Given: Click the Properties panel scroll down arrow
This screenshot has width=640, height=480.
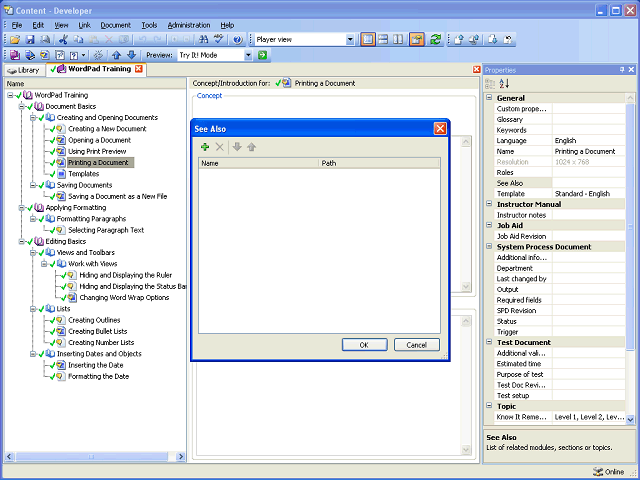Looking at the screenshot, I should coord(630,419).
